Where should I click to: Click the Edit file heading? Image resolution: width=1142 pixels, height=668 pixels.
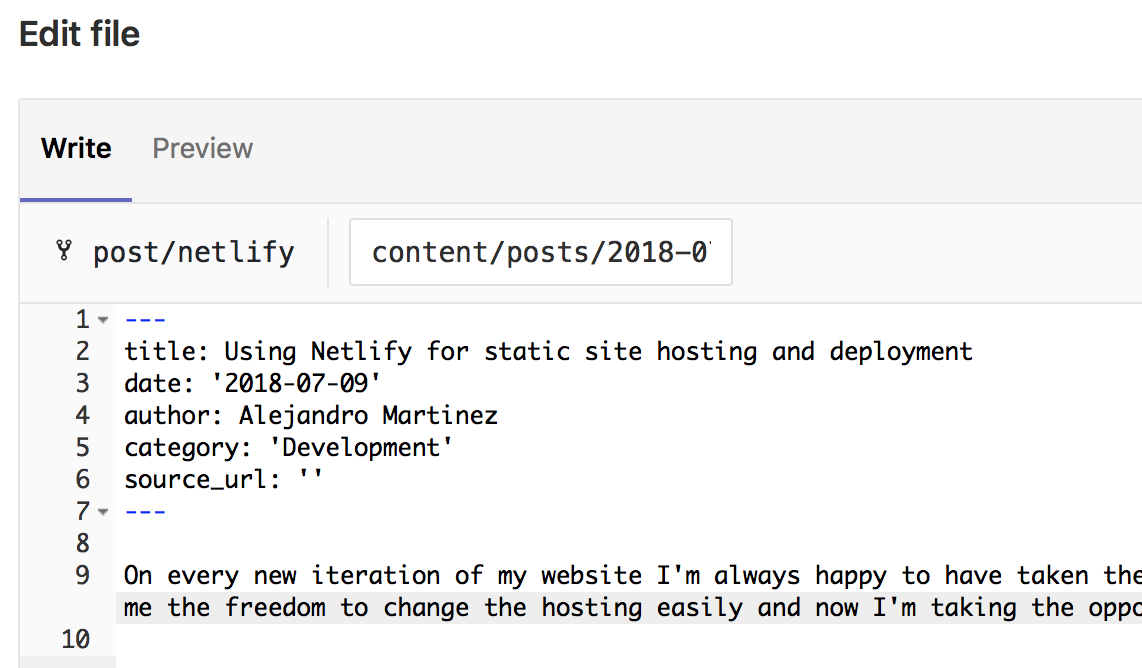pyautogui.click(x=79, y=33)
